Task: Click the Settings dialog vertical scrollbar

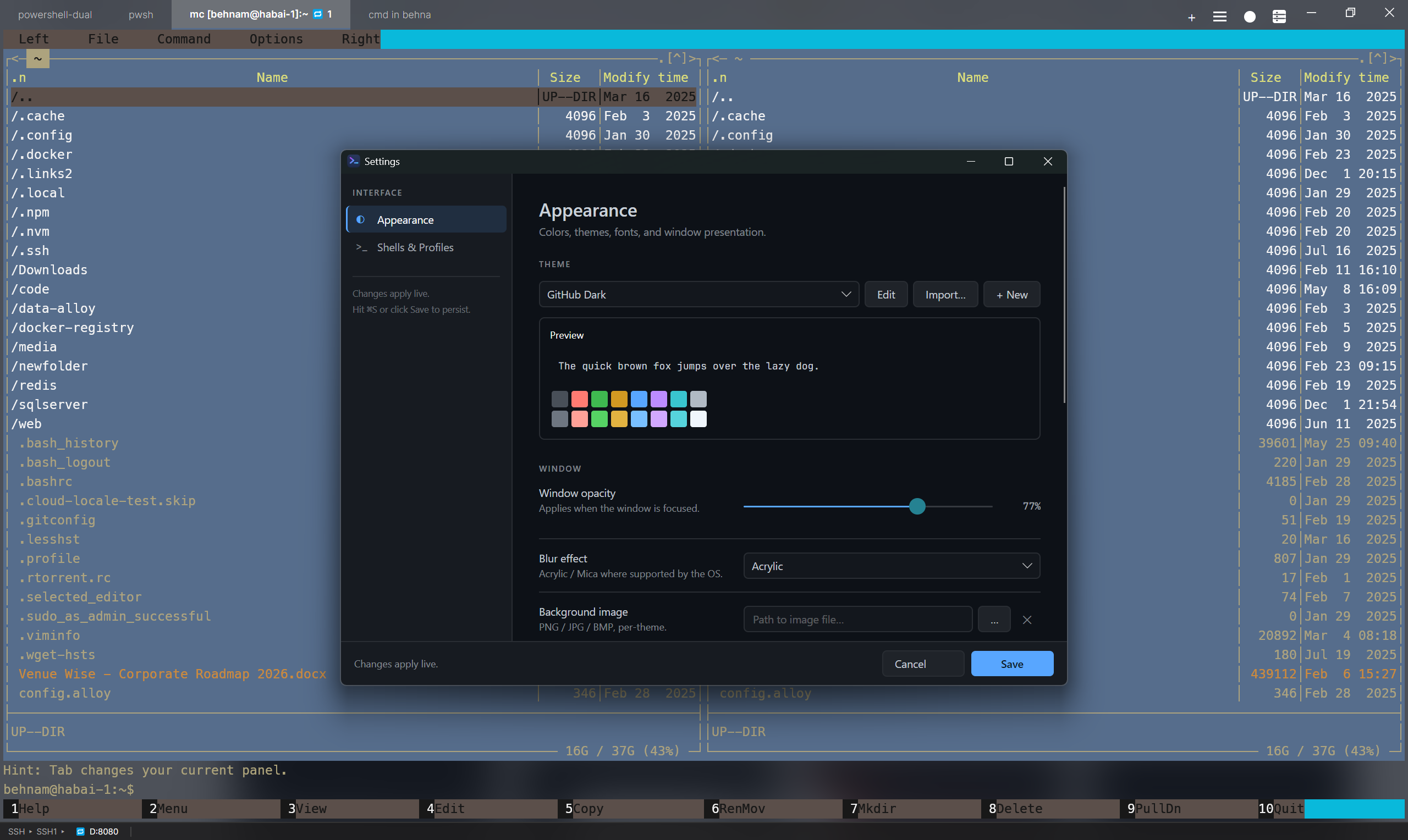Action: [x=1064, y=295]
